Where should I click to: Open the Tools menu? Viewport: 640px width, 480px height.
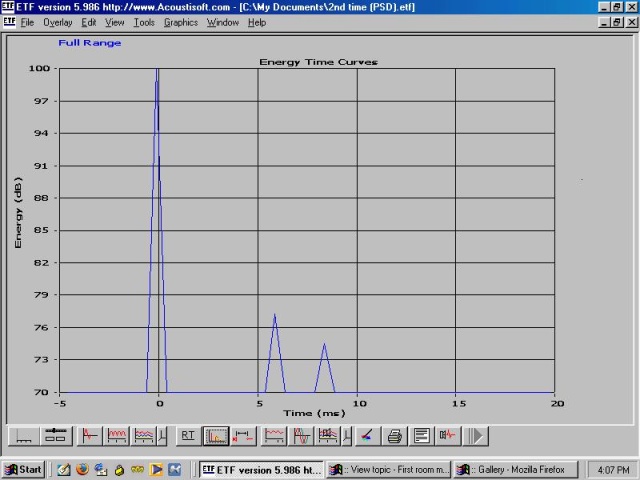pyautogui.click(x=144, y=22)
